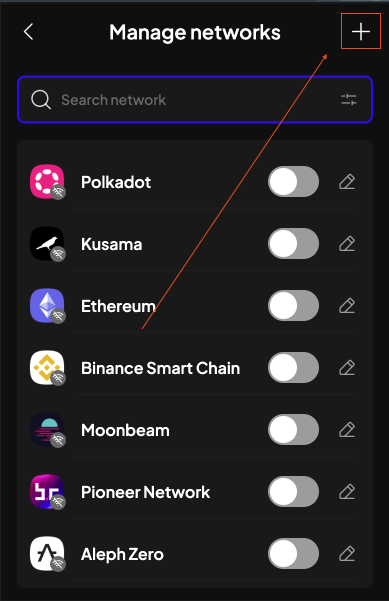Viewport: 389px width, 601px height.
Task: Turn on the Kusama network
Action: click(293, 244)
